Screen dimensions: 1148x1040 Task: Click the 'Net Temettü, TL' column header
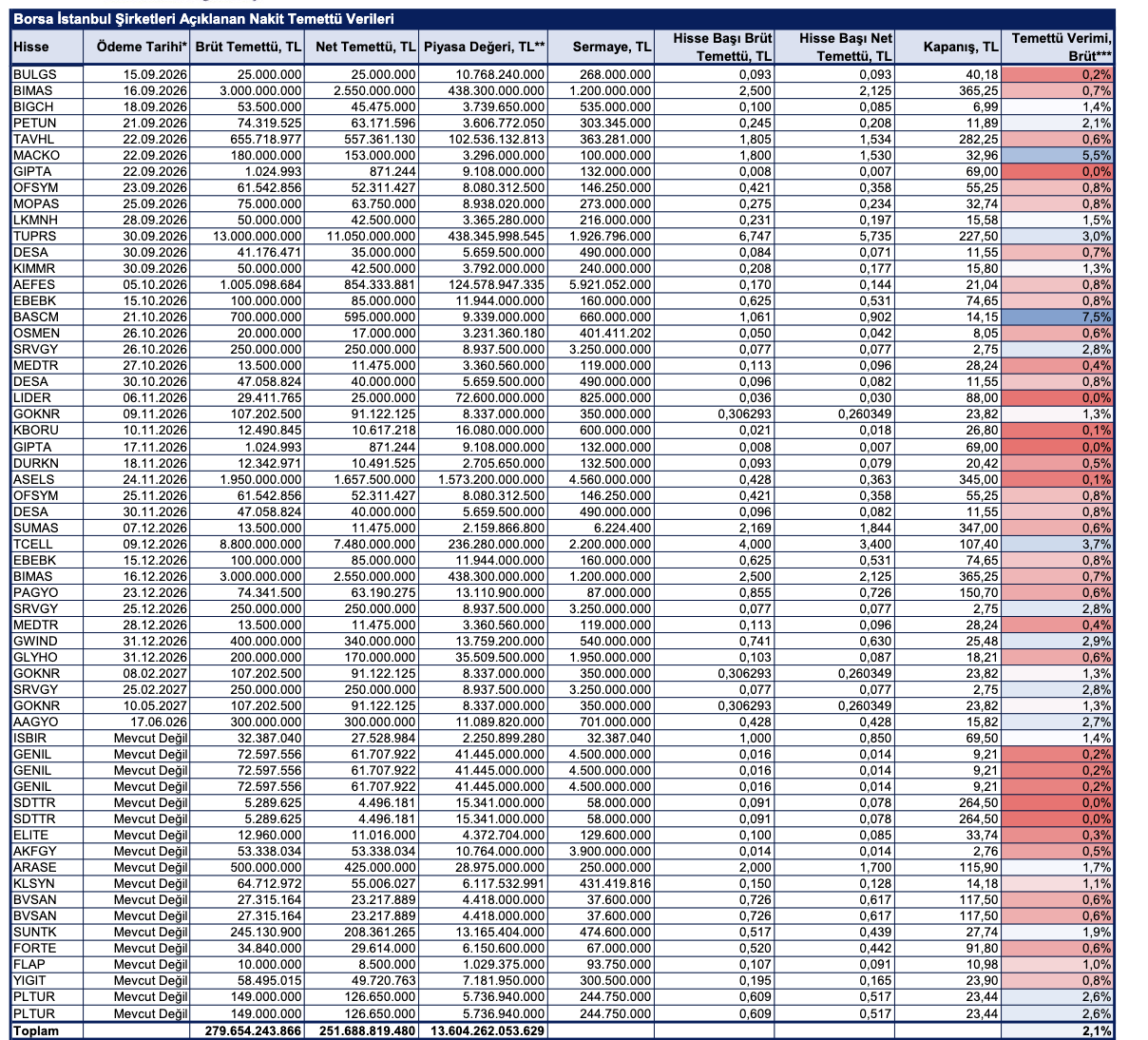(x=366, y=47)
